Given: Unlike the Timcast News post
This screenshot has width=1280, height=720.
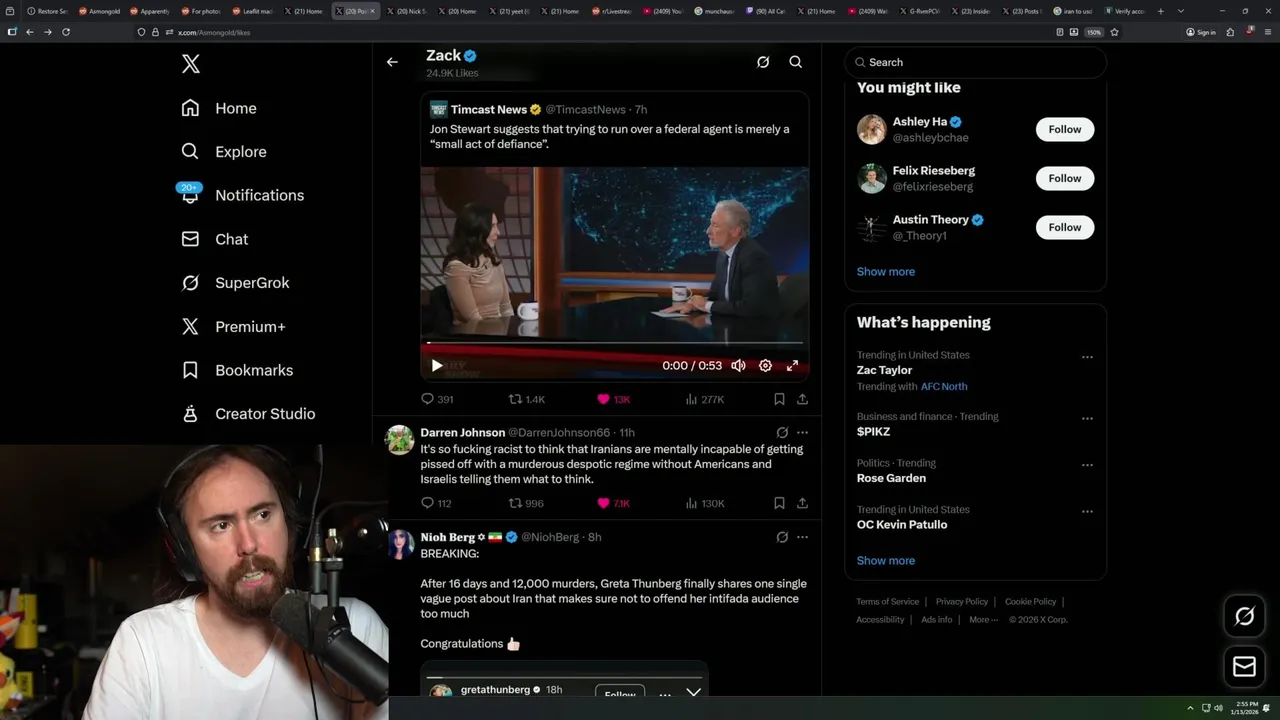Looking at the screenshot, I should click(613, 399).
